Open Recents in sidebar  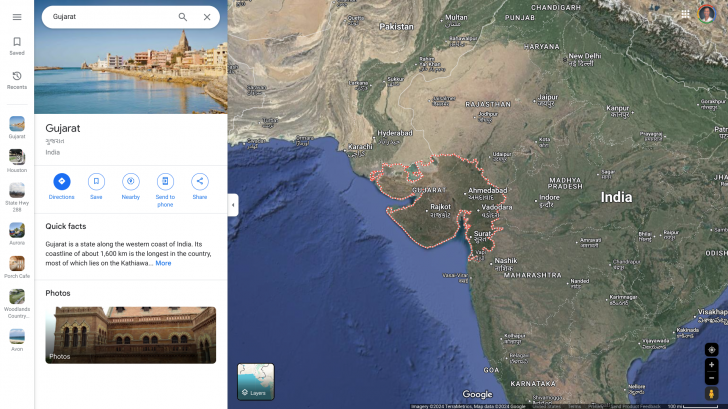pos(17,80)
